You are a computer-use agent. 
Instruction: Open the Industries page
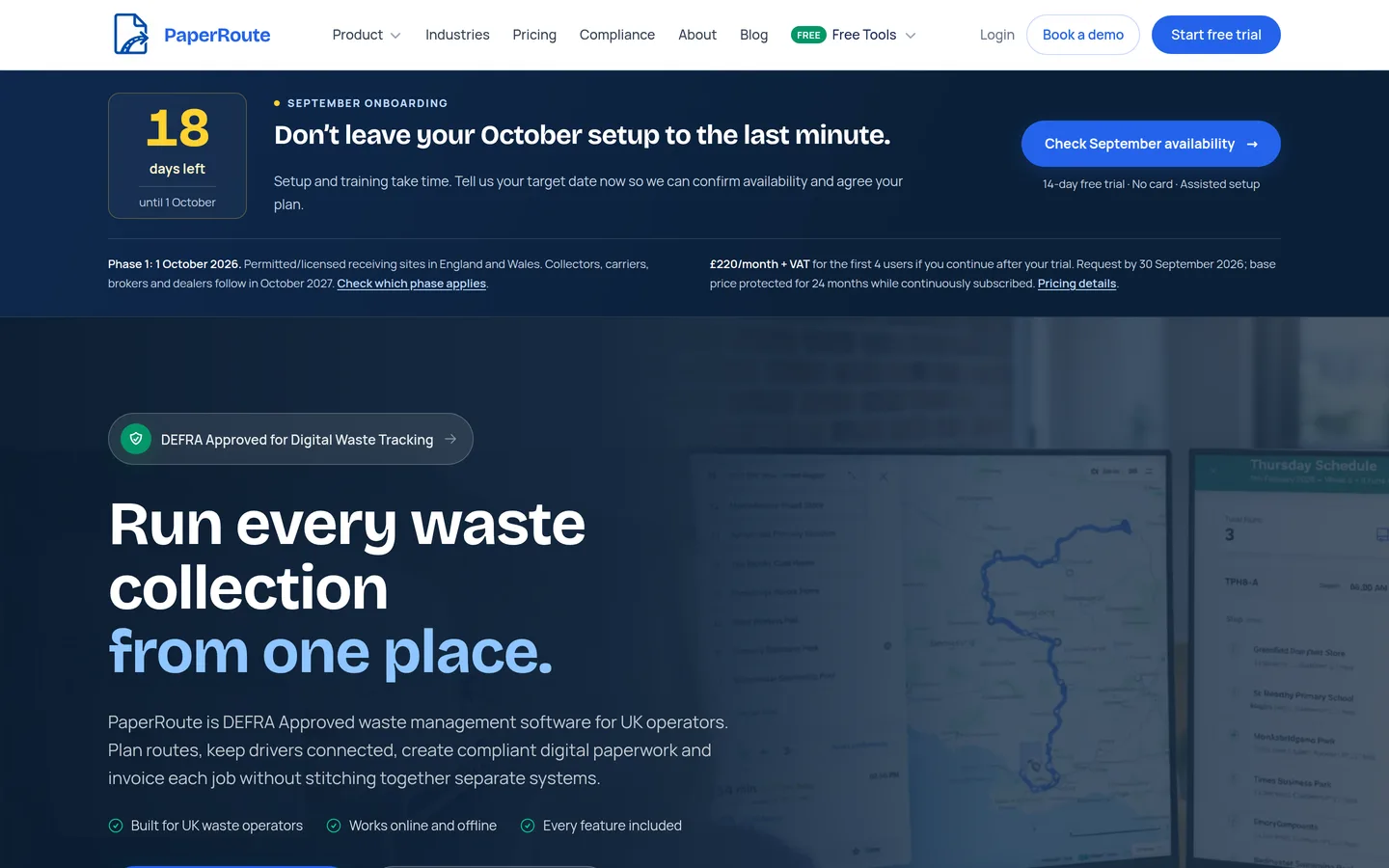457,35
